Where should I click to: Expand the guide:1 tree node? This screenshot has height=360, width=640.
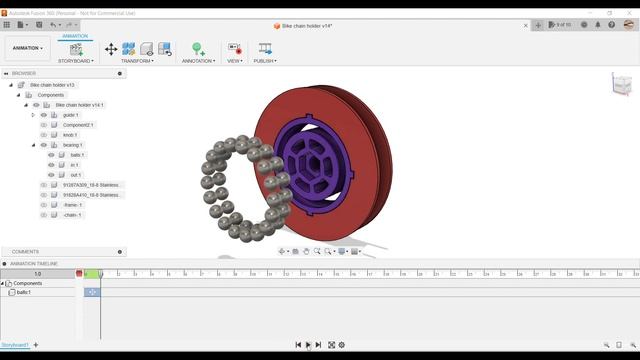[x=33, y=115]
